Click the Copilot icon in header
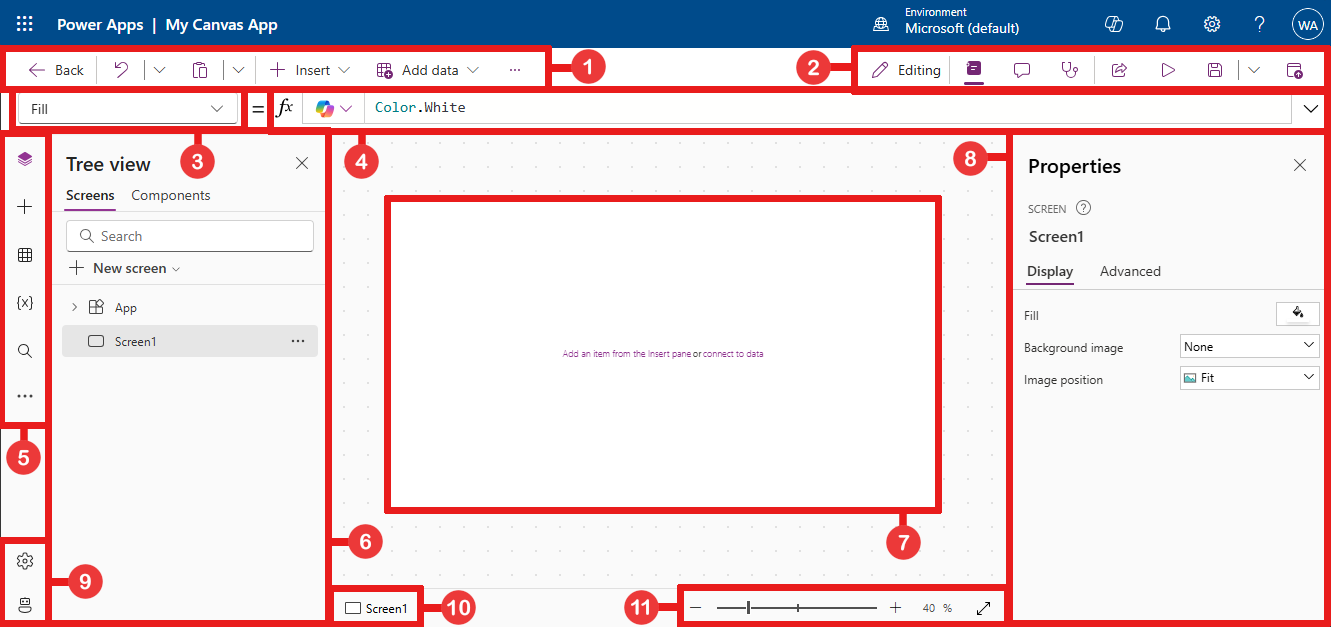The height and width of the screenshot is (627, 1331). (1115, 24)
